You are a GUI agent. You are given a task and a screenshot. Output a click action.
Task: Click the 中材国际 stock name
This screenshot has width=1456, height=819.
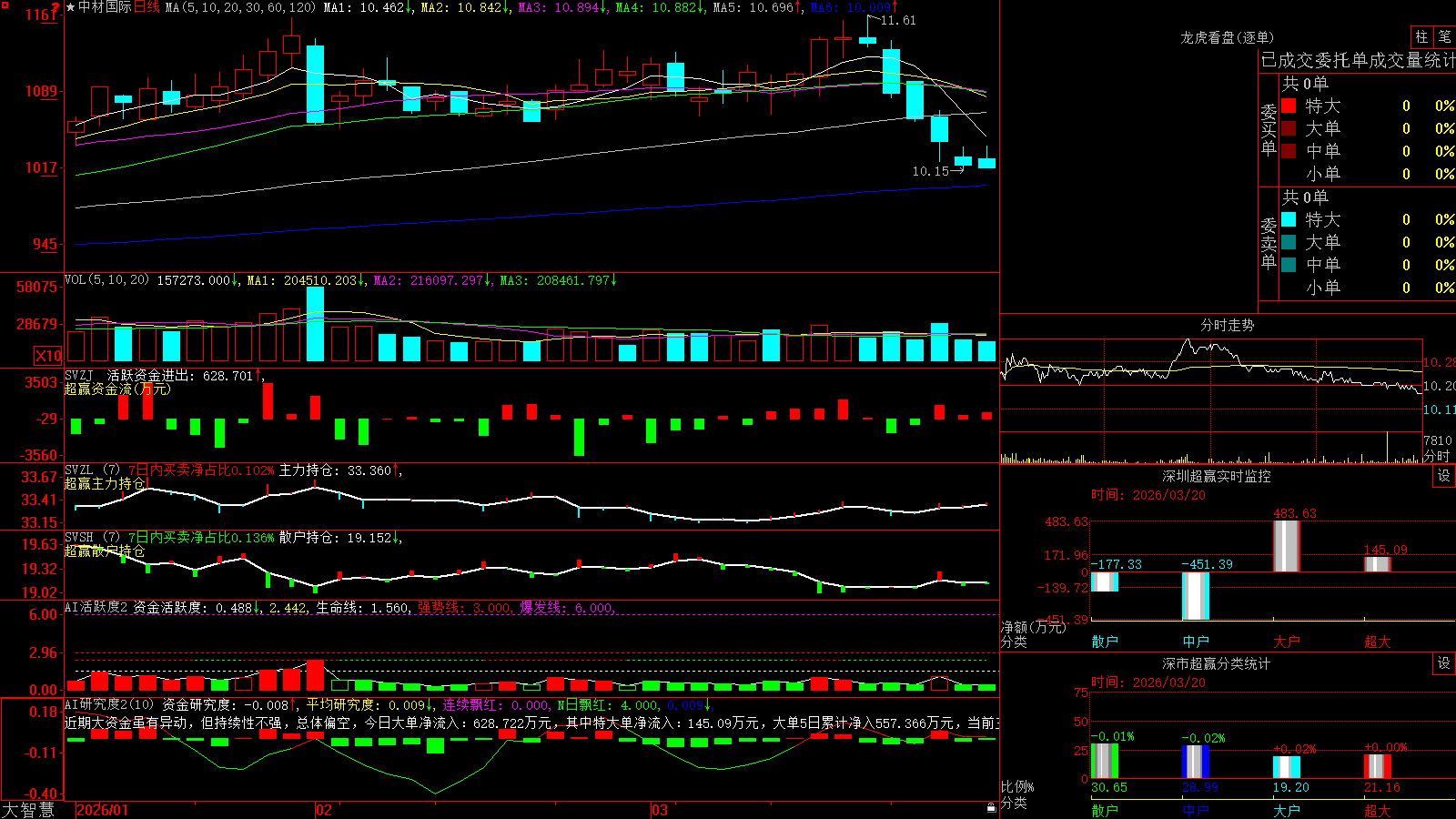(105, 7)
